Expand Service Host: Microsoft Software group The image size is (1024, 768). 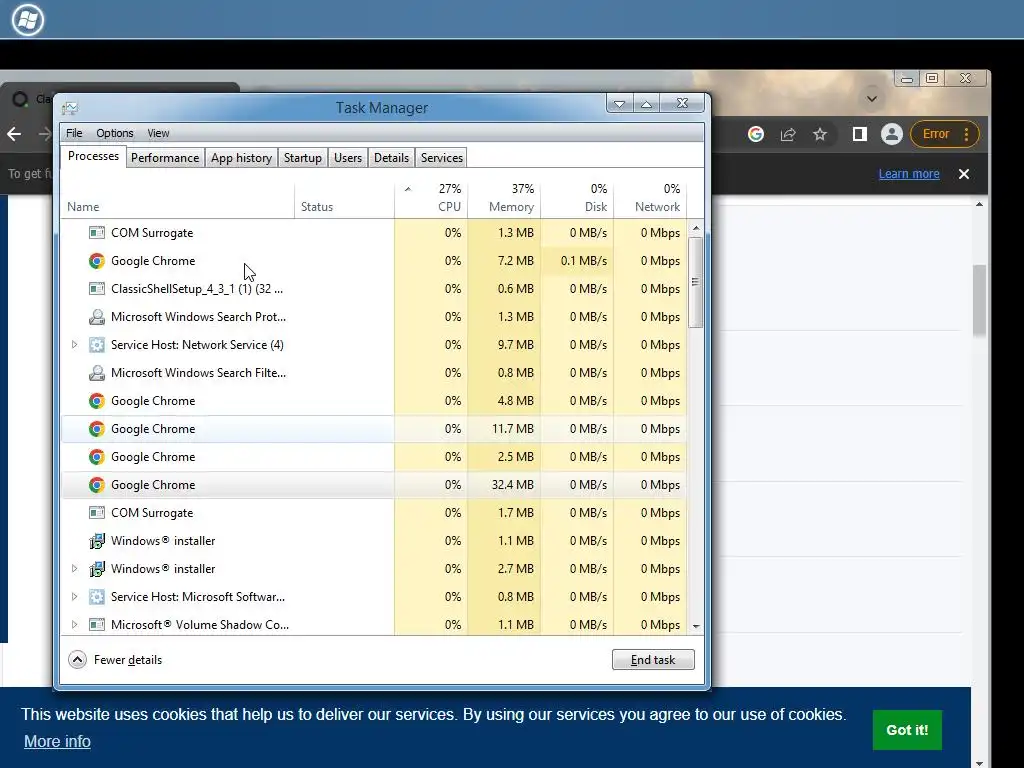click(x=74, y=597)
